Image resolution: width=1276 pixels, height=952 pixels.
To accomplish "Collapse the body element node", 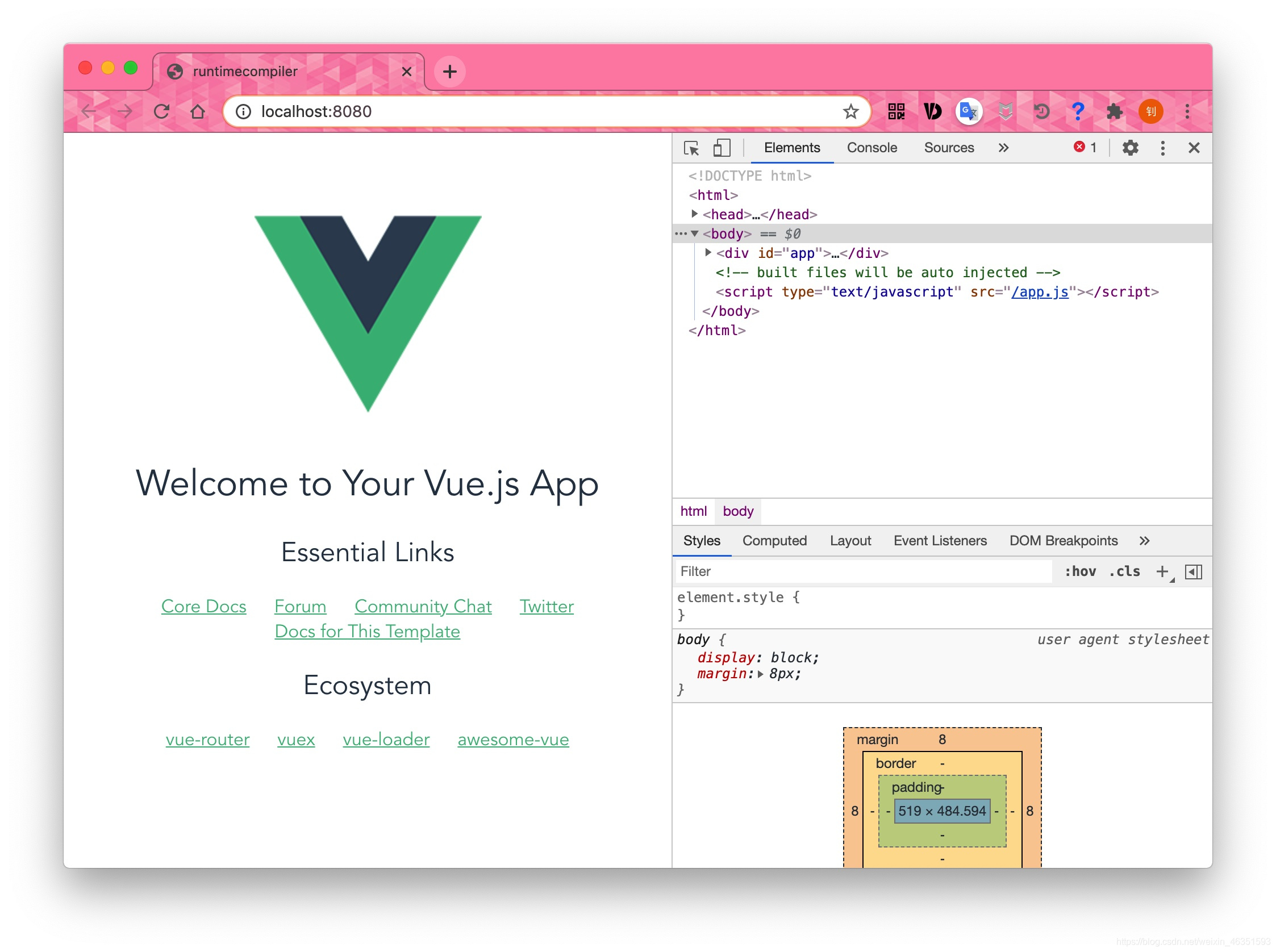I will [x=694, y=233].
